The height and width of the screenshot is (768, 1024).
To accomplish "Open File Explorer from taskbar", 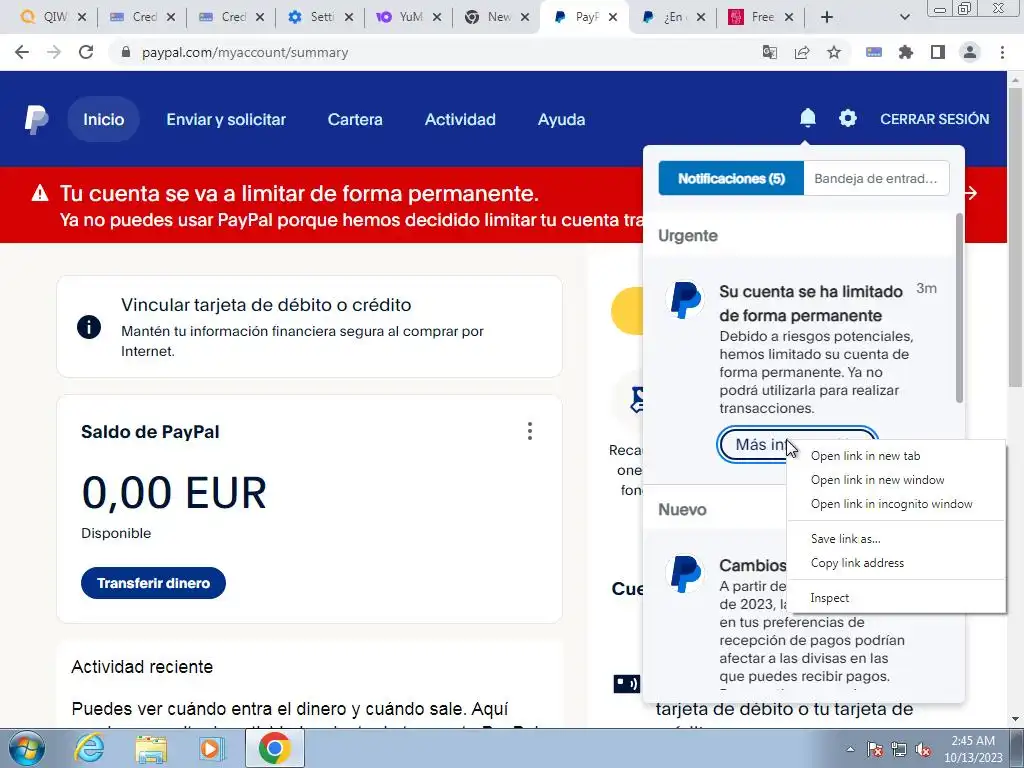I will point(151,749).
